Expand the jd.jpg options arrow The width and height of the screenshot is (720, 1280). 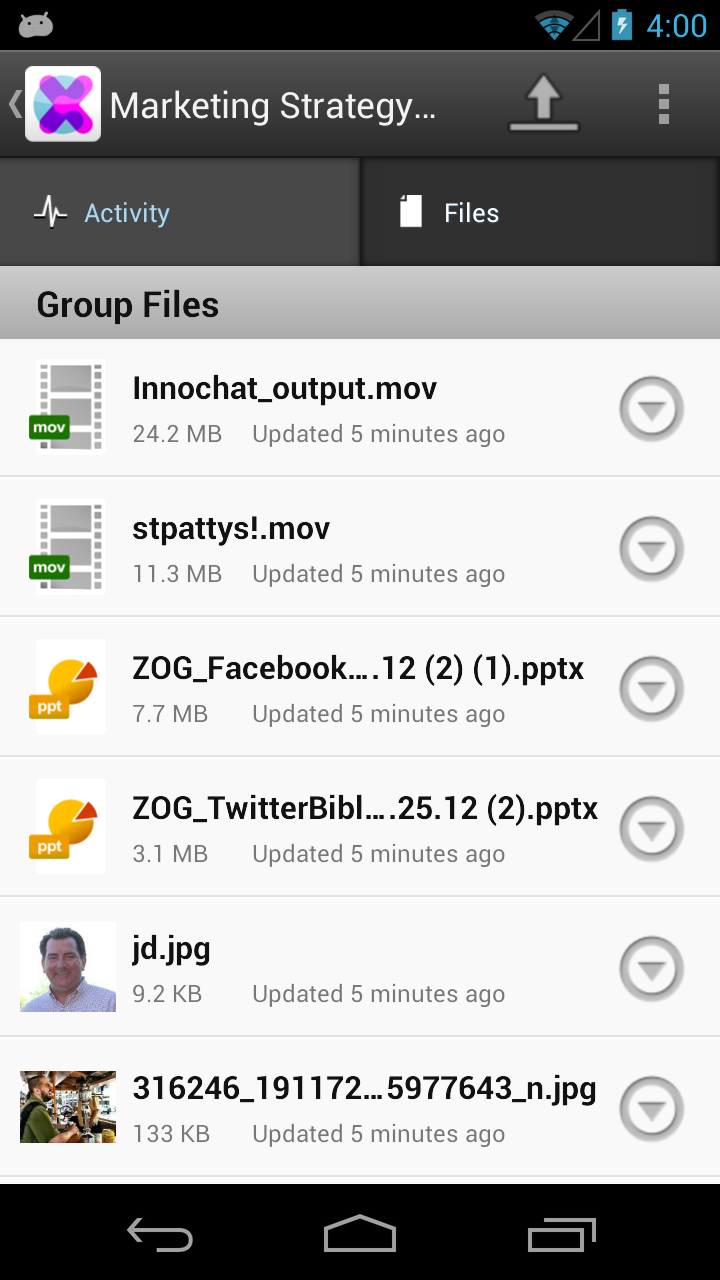tap(651, 969)
